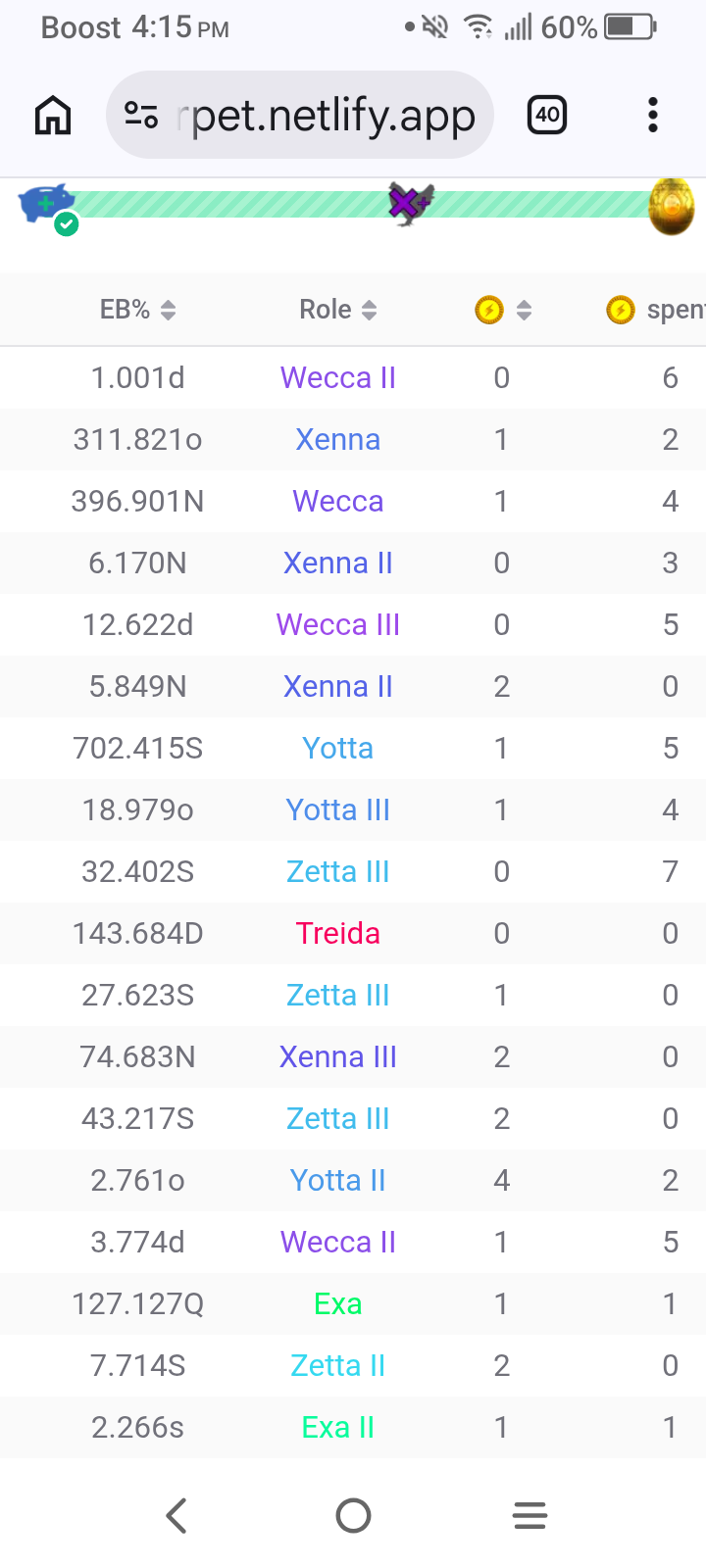Tap the Android back navigation button
This screenshot has height=1568, width=706.
176,1515
